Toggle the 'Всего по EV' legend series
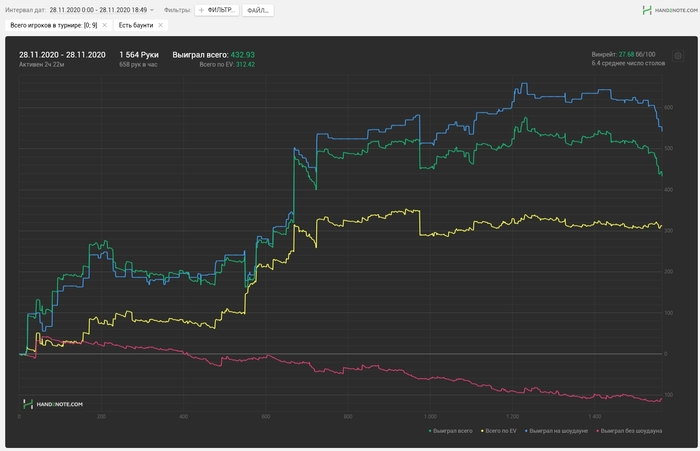 tap(497, 430)
